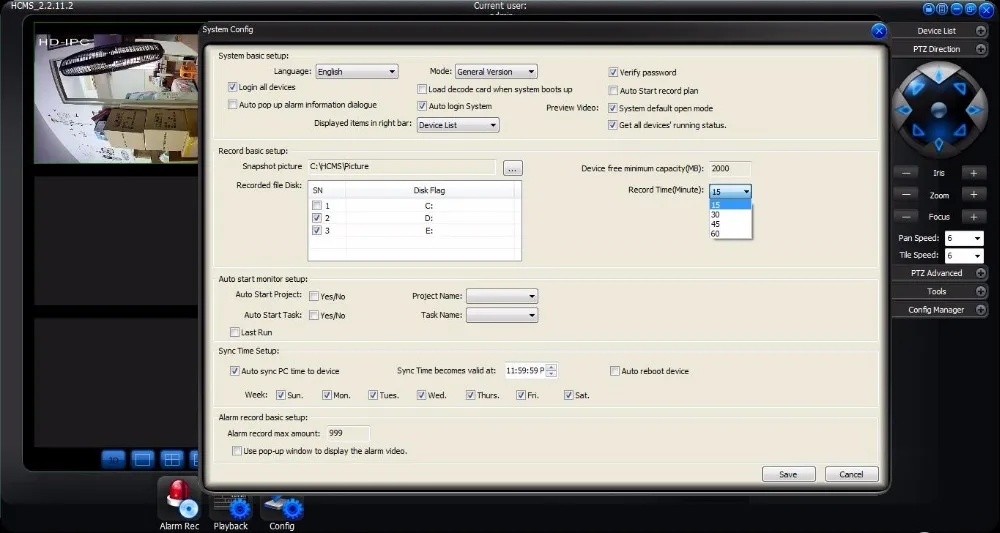
Task: Click the Iris minus button
Action: point(905,173)
